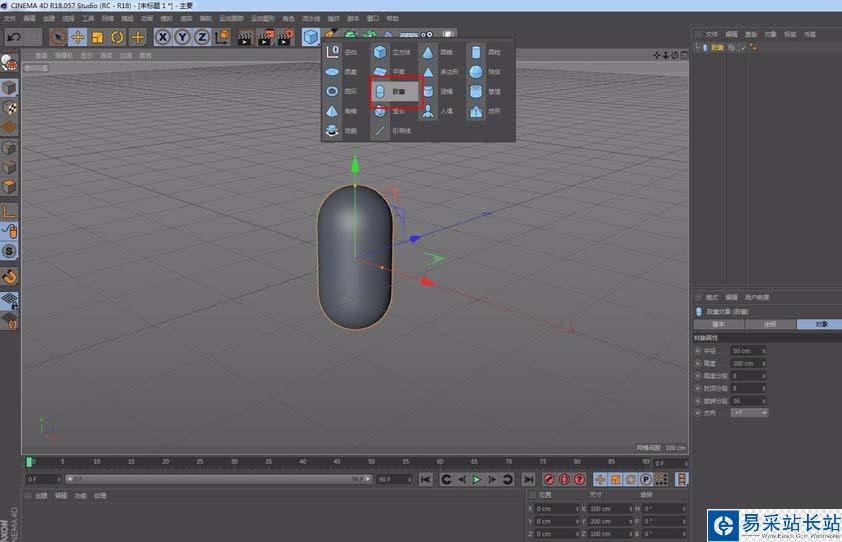Open the File menu in menu bar

click(x=10, y=18)
